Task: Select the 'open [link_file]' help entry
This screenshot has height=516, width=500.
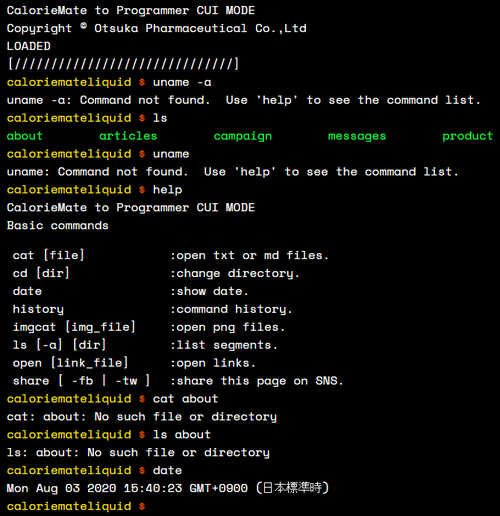Action: [70, 363]
